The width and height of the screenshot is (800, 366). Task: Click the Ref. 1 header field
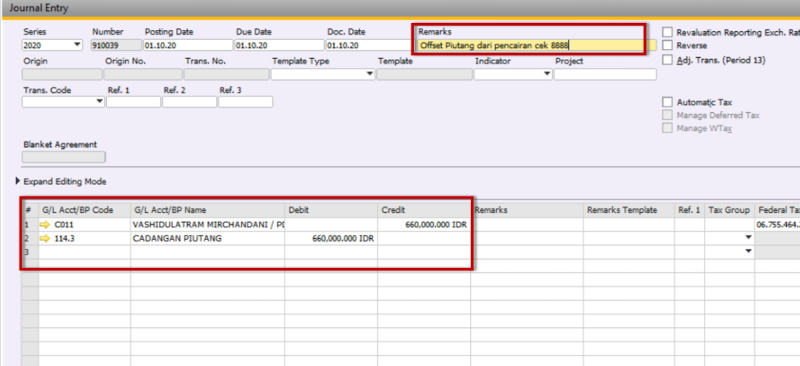(x=133, y=102)
